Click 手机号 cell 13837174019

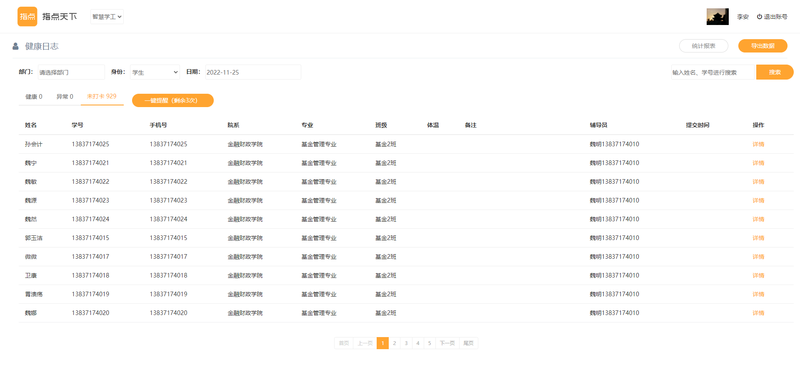pyautogui.click(x=168, y=294)
